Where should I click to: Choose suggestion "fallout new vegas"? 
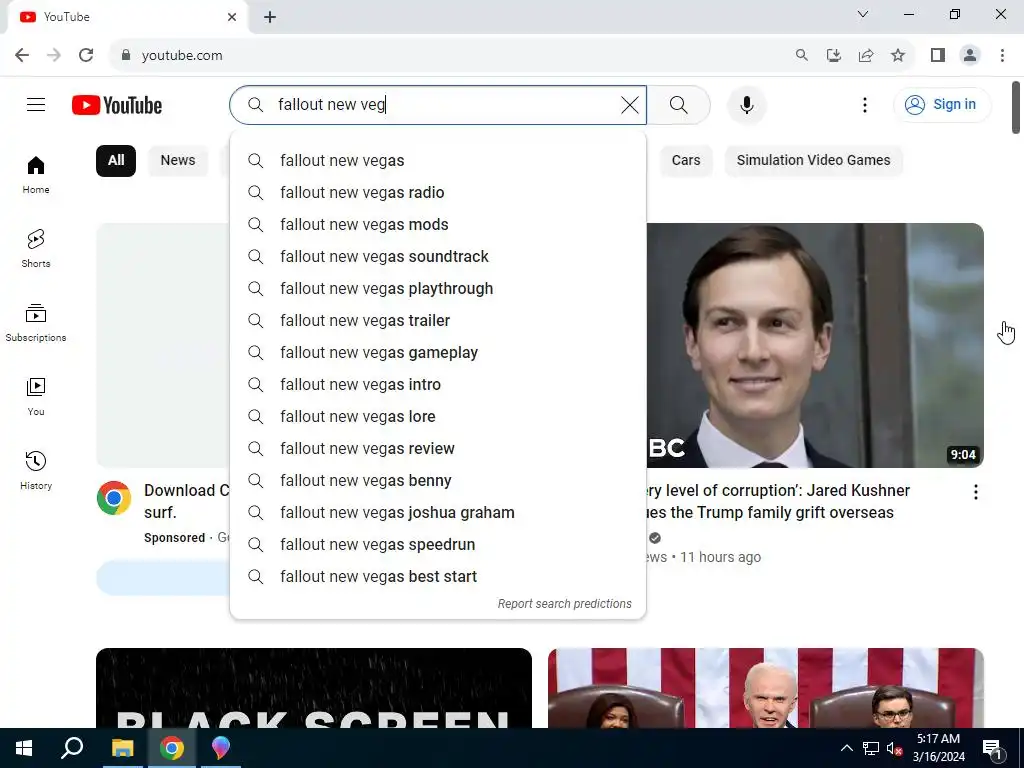(x=438, y=161)
